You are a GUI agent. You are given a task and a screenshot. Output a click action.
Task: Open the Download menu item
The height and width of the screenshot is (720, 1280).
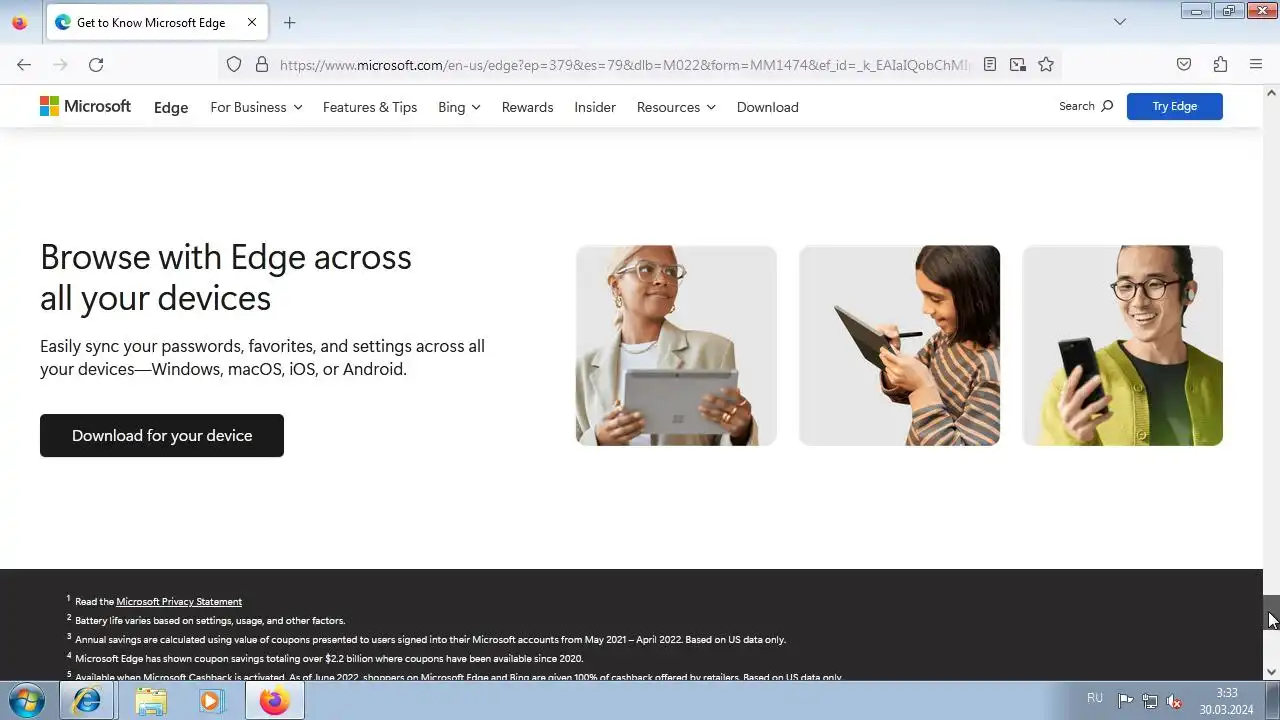767,107
